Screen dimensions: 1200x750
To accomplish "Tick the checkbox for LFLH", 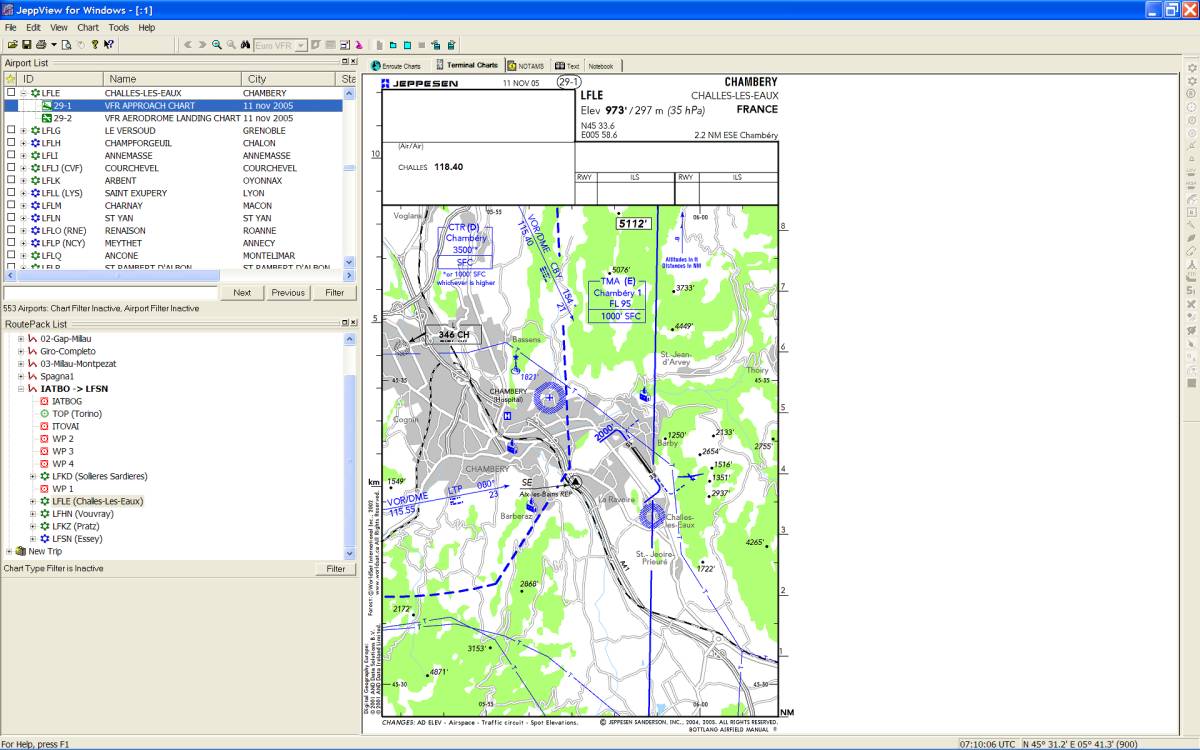I will 11,143.
